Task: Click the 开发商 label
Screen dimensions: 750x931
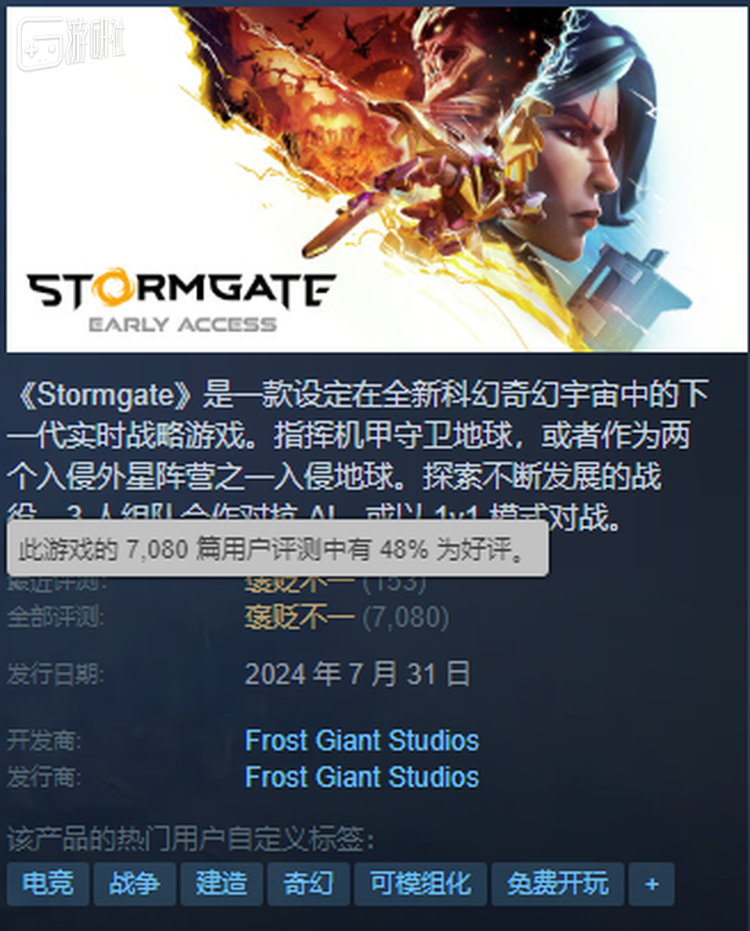Action: point(44,741)
